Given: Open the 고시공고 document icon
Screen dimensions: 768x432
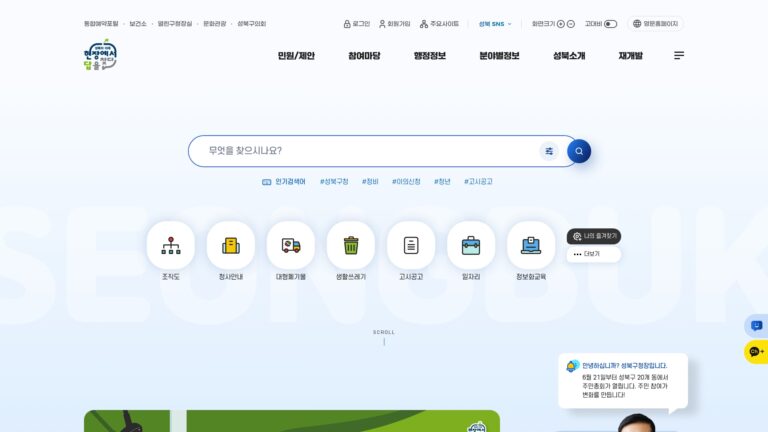Looking at the screenshot, I should click(x=411, y=245).
